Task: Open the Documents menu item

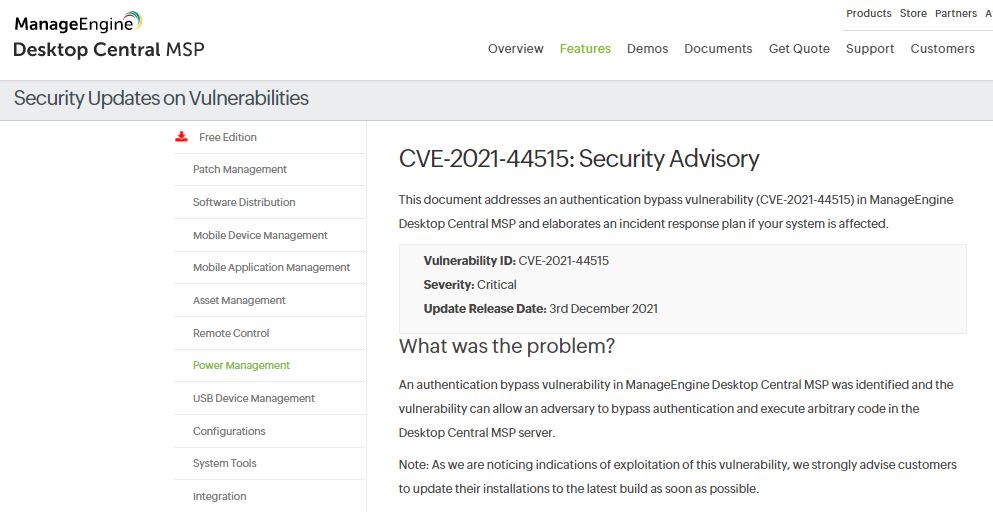Action: tap(718, 49)
